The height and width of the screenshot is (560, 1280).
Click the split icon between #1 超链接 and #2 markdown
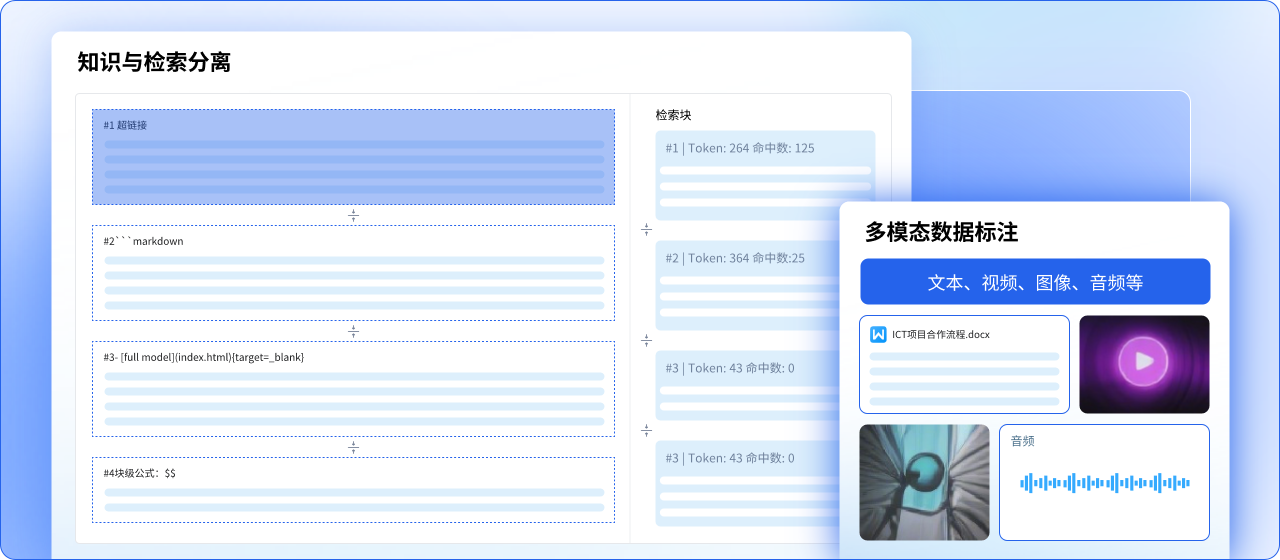[353, 215]
